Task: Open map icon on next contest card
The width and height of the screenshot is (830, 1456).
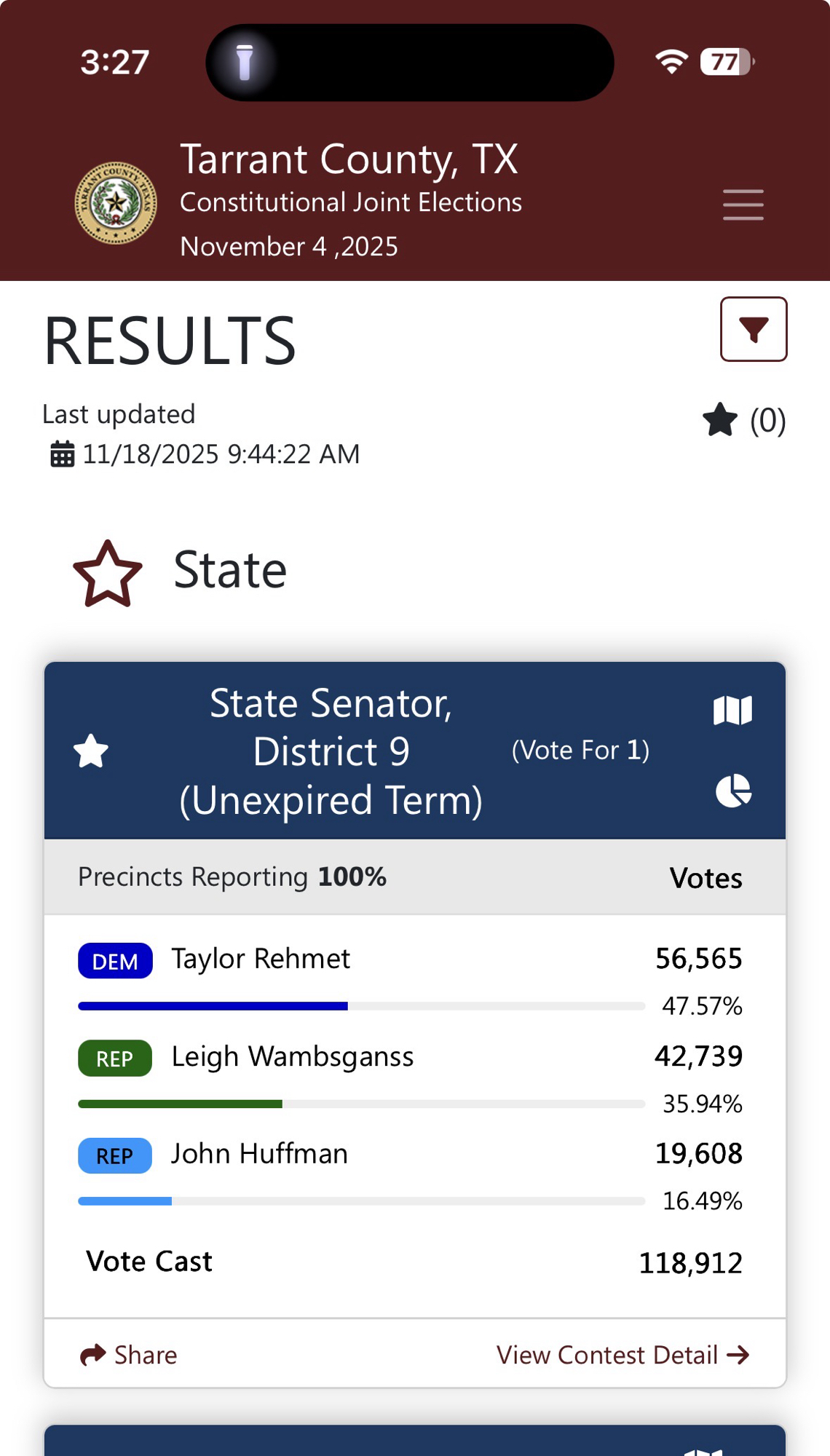Action: (703, 1450)
